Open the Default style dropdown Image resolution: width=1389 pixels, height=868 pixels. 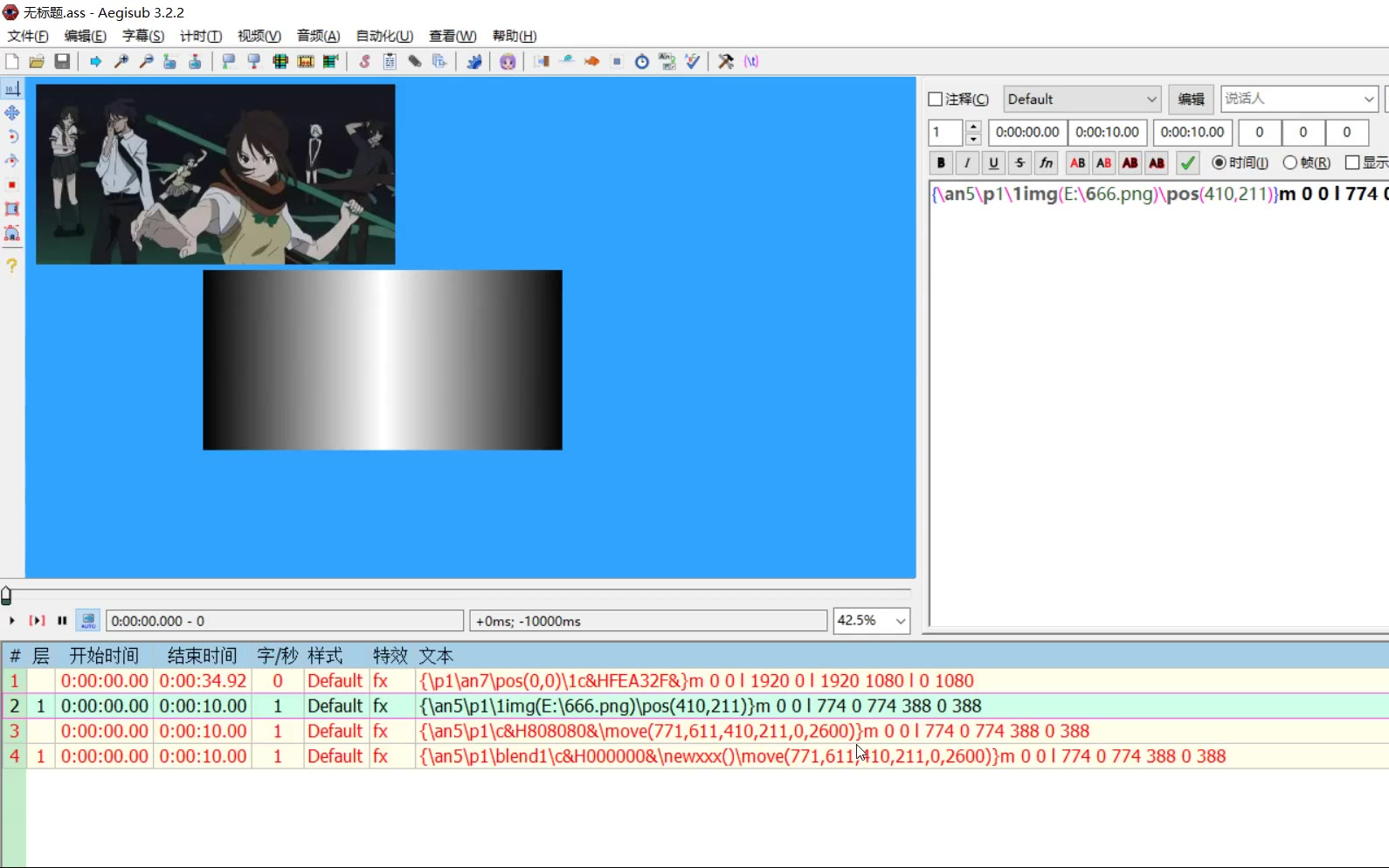pyautogui.click(x=1081, y=100)
